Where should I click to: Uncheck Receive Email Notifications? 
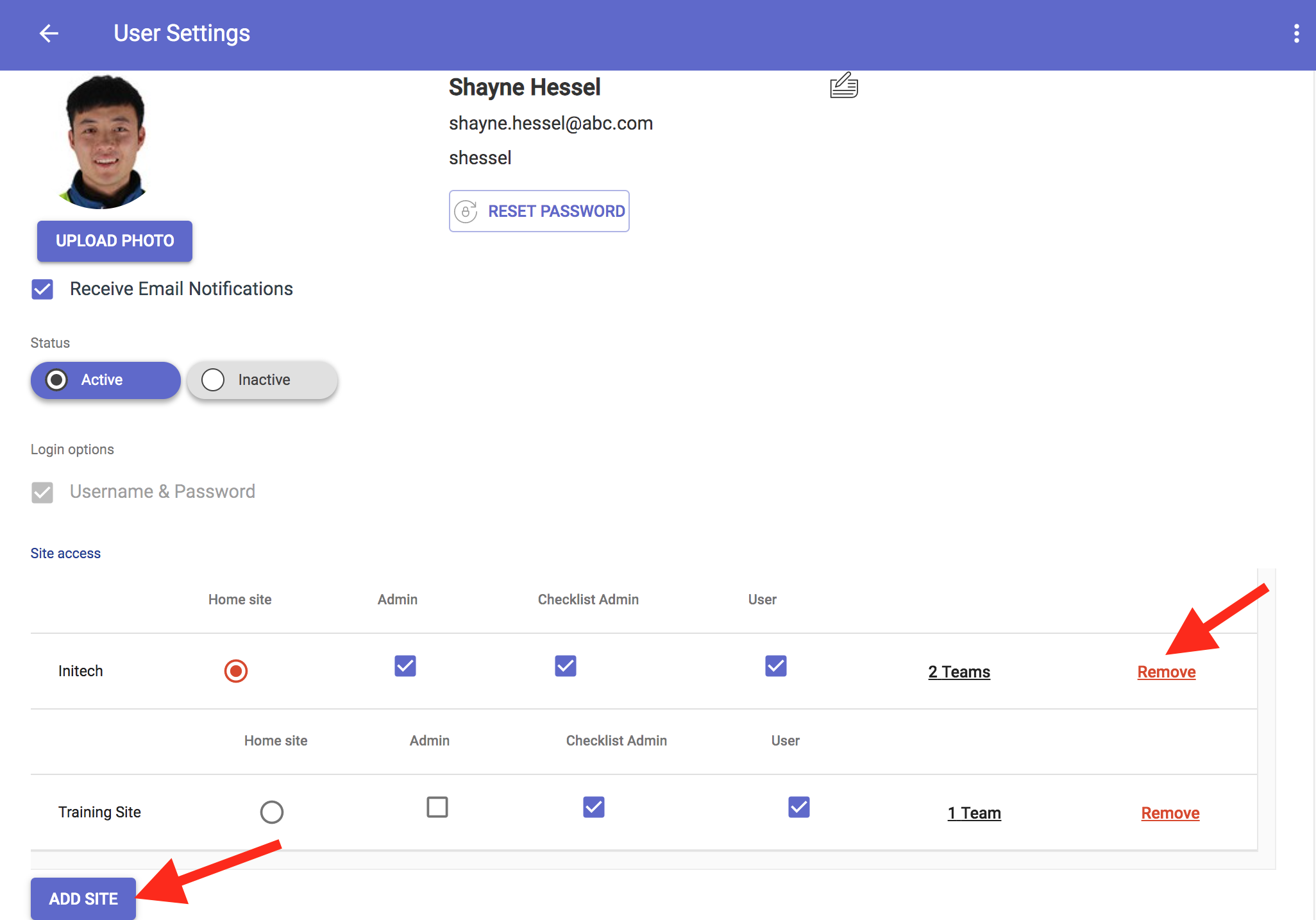42,289
